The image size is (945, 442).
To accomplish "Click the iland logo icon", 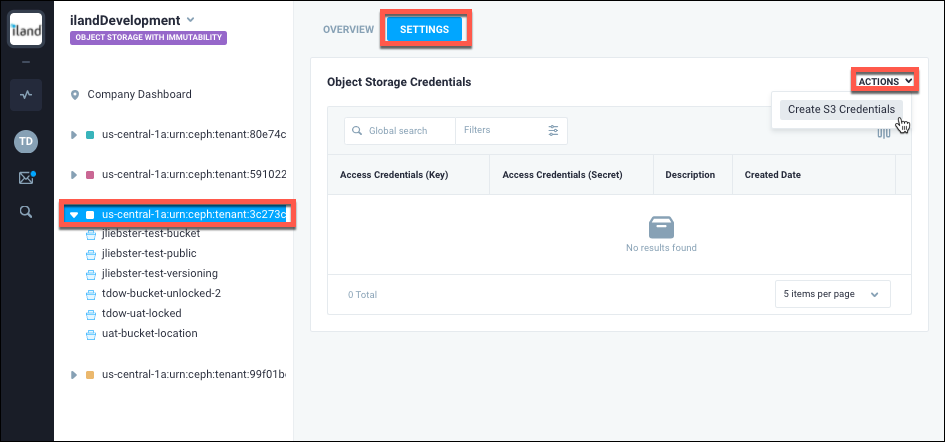I will click(26, 29).
